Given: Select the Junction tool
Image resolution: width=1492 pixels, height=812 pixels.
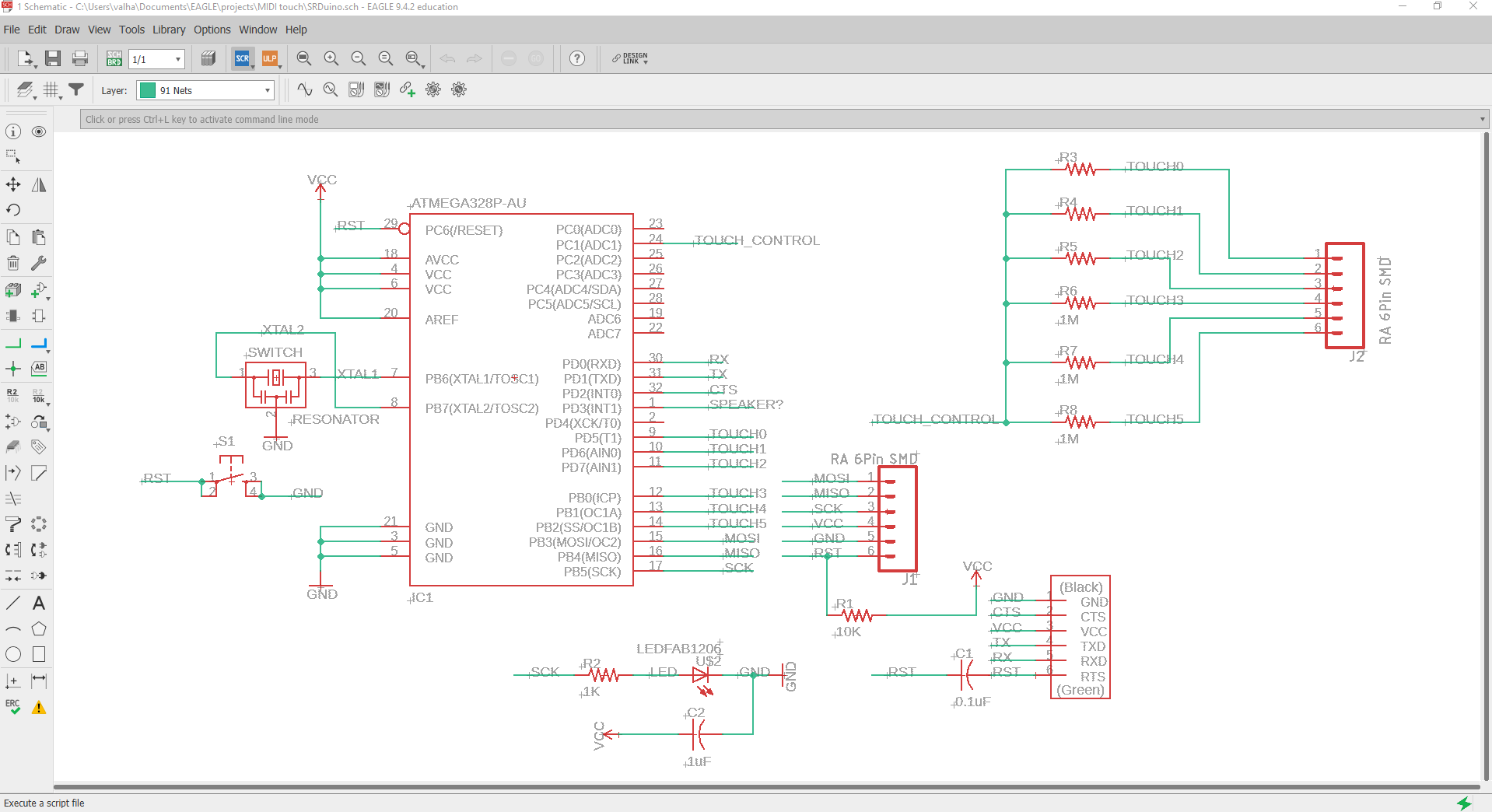Looking at the screenshot, I should click(x=13, y=369).
